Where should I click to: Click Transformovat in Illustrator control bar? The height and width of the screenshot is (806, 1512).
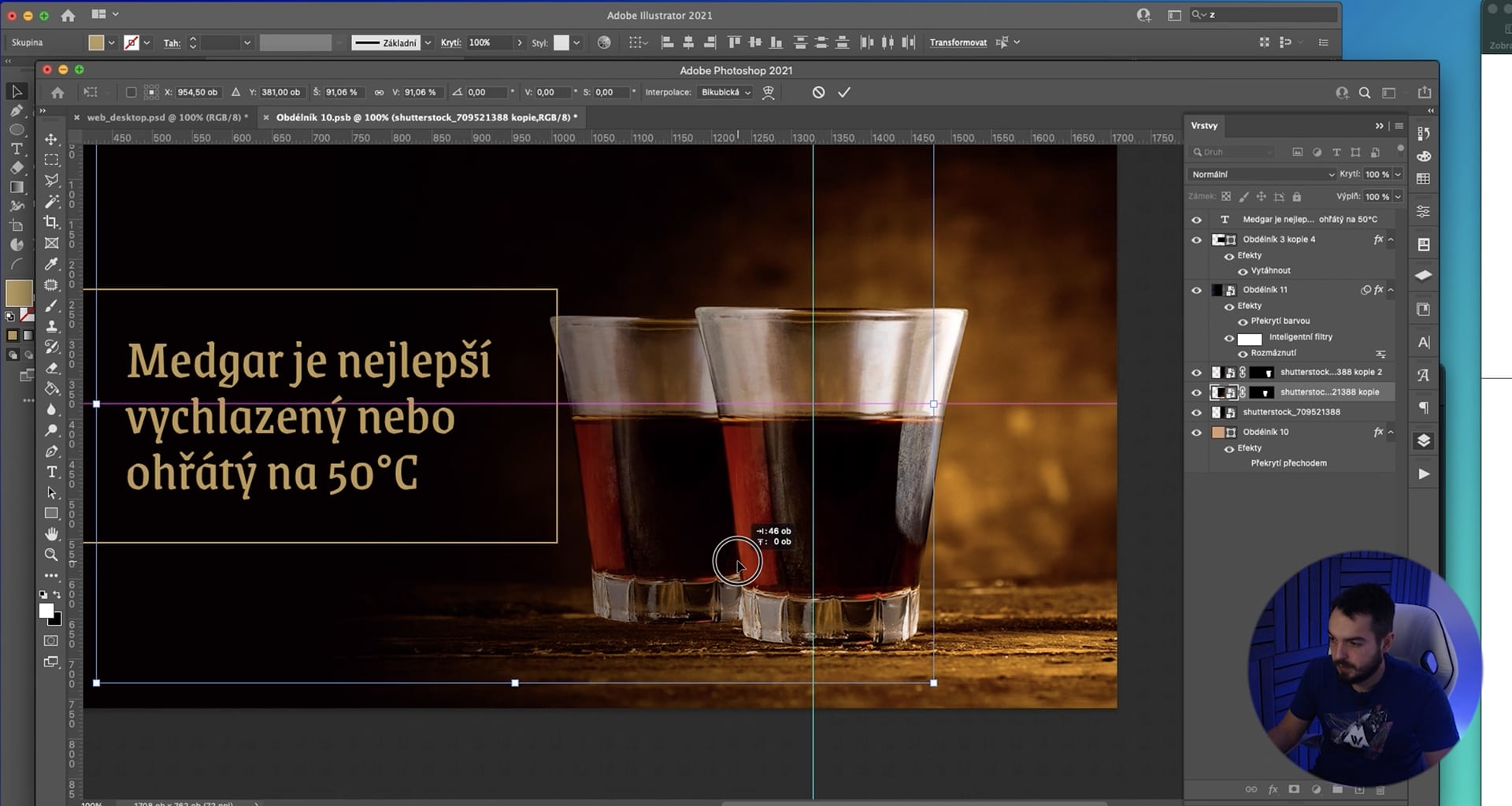[958, 43]
